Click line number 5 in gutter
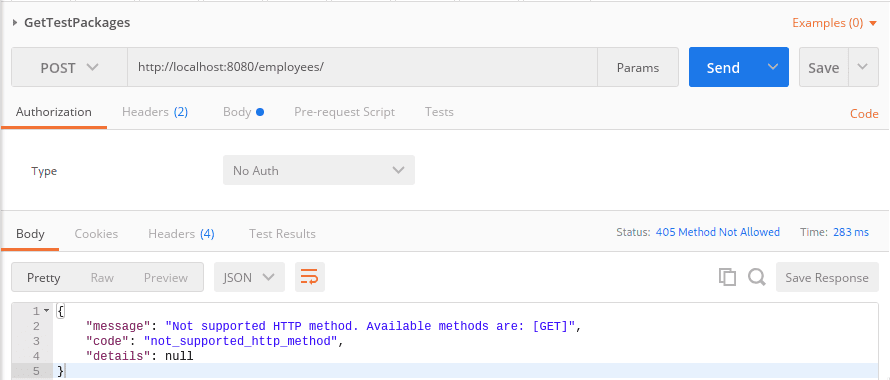890x380 pixels. [36, 371]
